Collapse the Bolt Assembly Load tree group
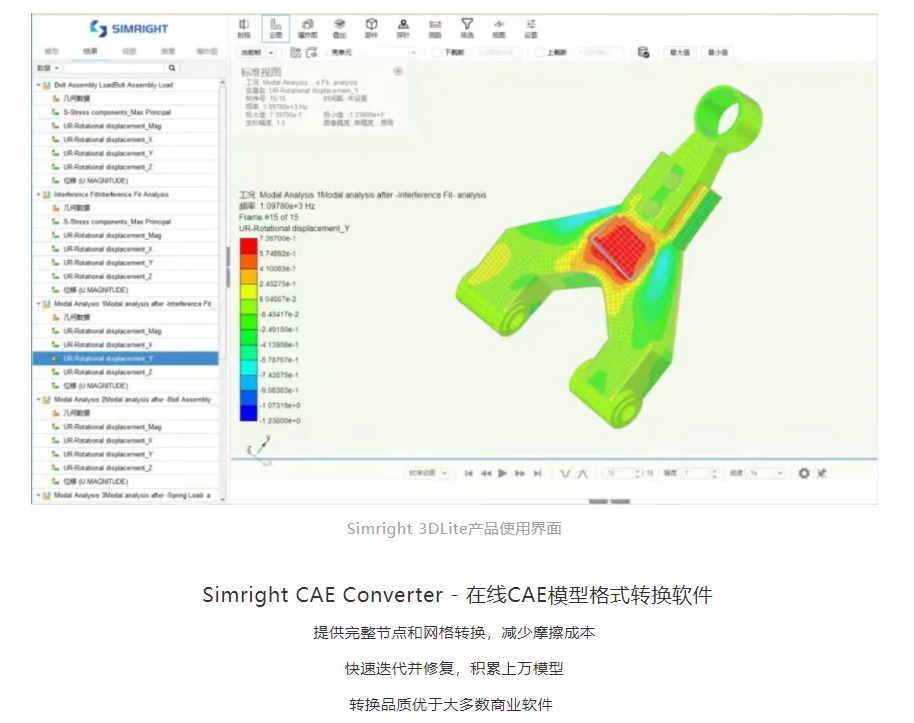 (x=38, y=85)
